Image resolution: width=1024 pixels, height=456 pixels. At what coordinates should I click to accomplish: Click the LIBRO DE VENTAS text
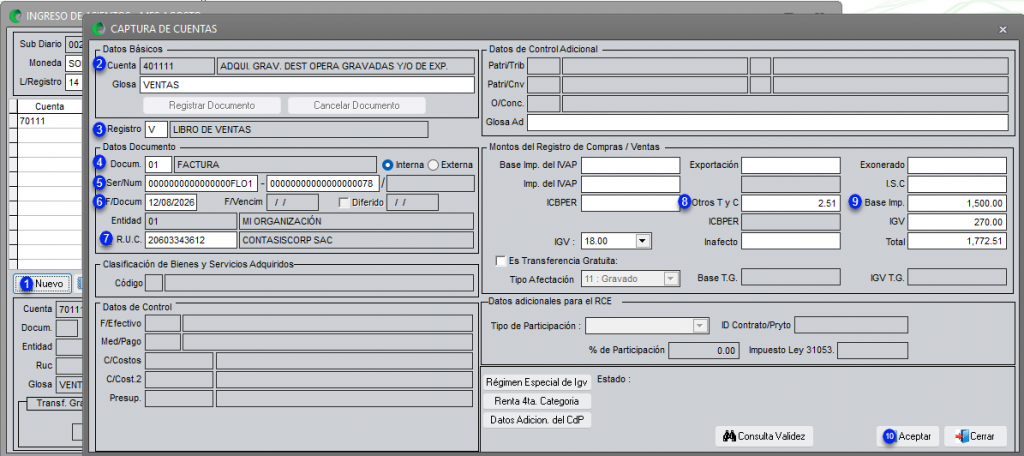pos(212,130)
